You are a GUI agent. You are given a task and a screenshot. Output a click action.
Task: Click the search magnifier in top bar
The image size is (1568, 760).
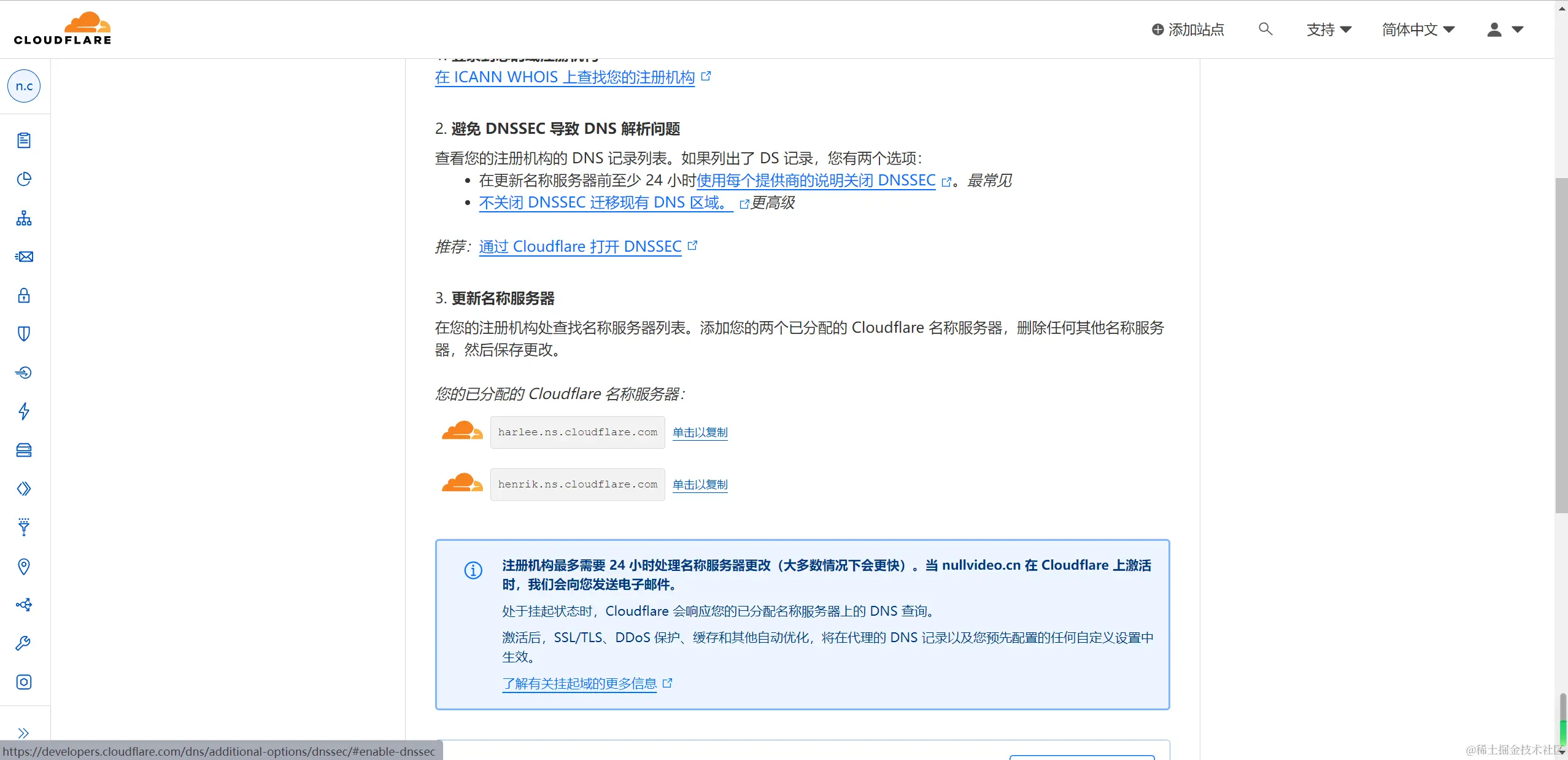point(1265,29)
